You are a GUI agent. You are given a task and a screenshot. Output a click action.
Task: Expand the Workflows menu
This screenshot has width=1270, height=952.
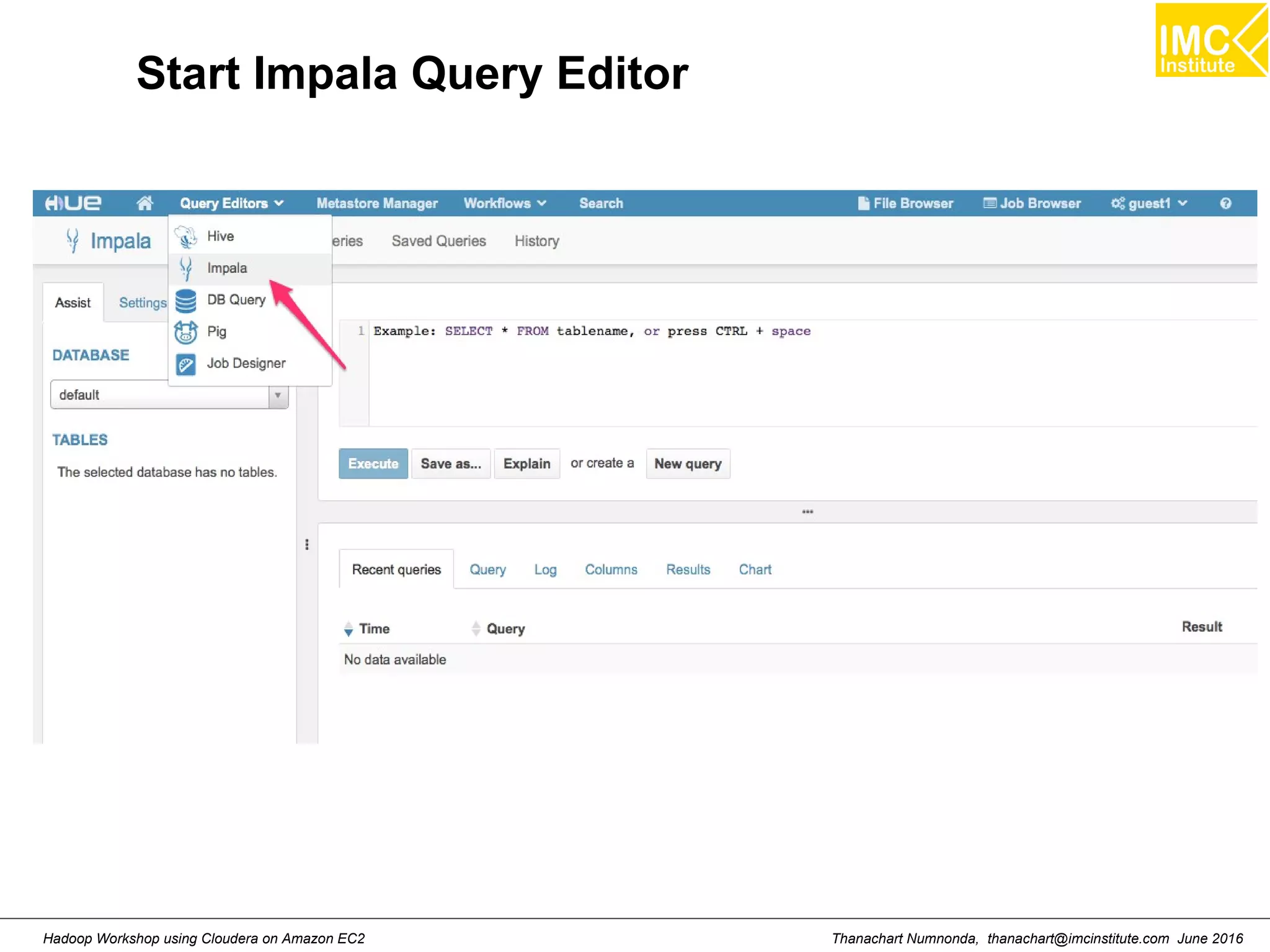(505, 203)
